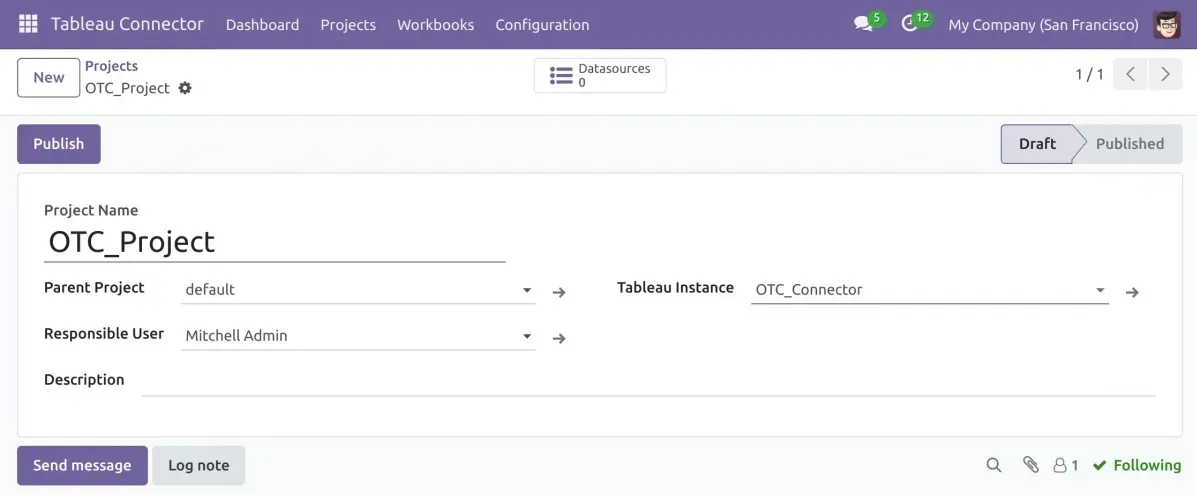Open the Workbooks menu
The image size is (1197, 495).
tap(436, 25)
